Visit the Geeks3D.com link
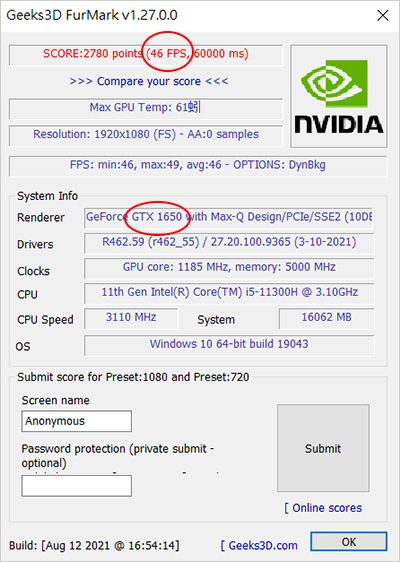The image size is (400, 562). click(x=259, y=545)
